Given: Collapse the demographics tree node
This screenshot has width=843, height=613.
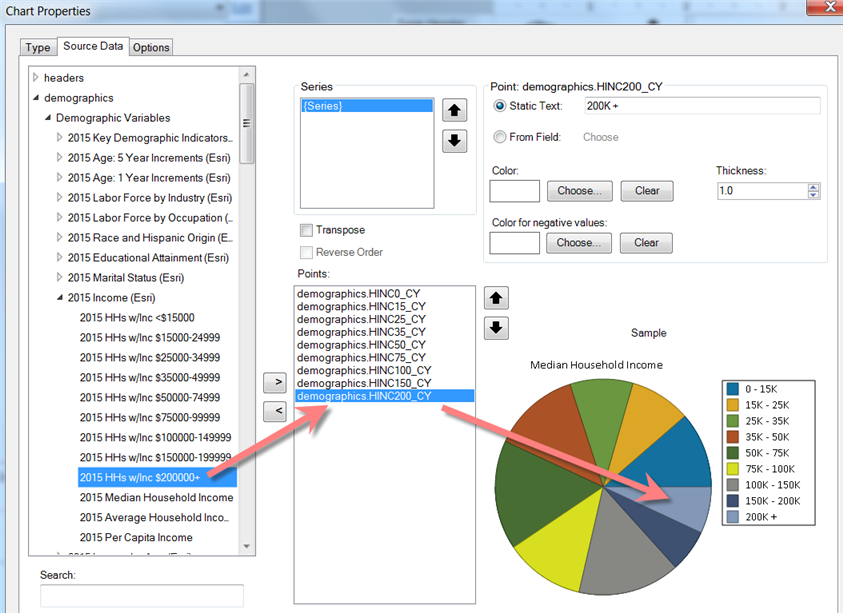Looking at the screenshot, I should [36, 98].
